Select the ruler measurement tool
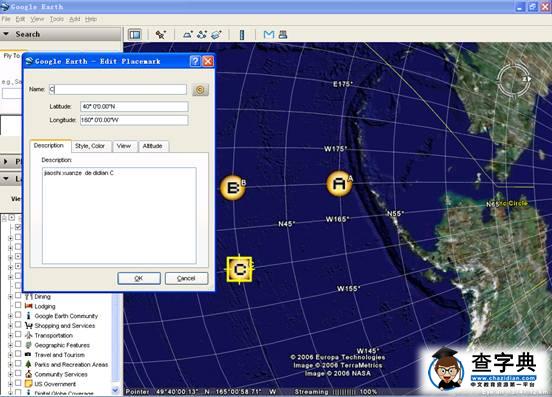 (x=242, y=34)
